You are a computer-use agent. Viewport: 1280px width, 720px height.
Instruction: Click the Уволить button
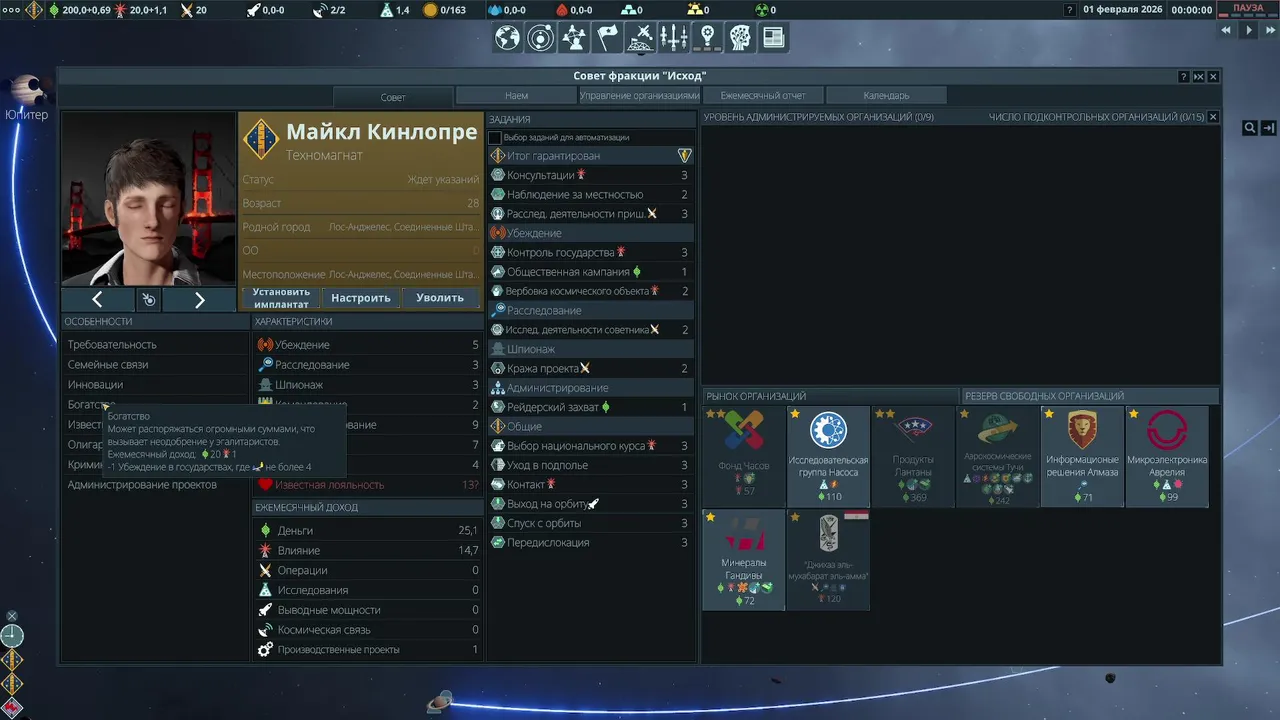[x=440, y=298]
